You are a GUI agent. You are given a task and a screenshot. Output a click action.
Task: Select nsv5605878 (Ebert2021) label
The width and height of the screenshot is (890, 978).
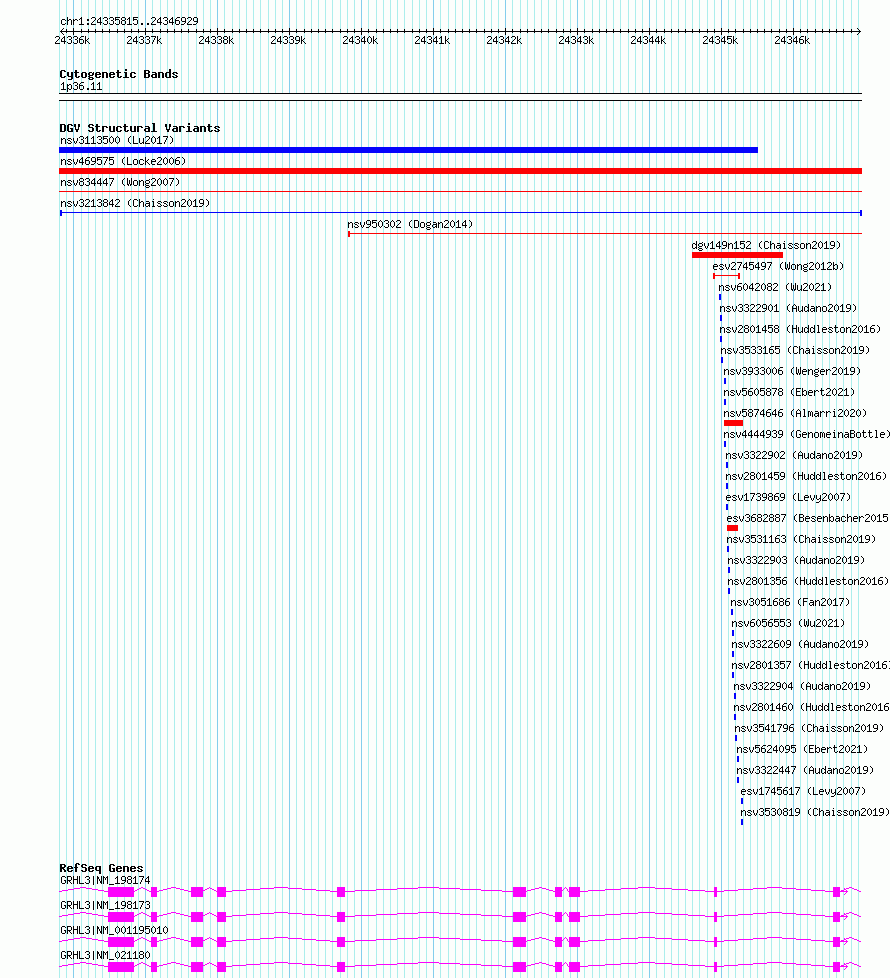pyautogui.click(x=788, y=392)
